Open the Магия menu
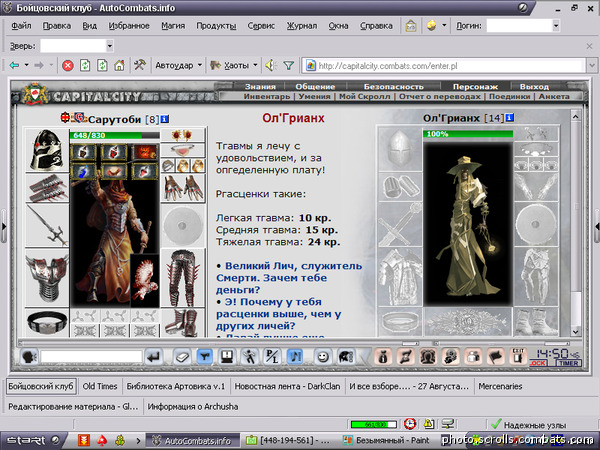Screen dimensions: 600x450 173,26
